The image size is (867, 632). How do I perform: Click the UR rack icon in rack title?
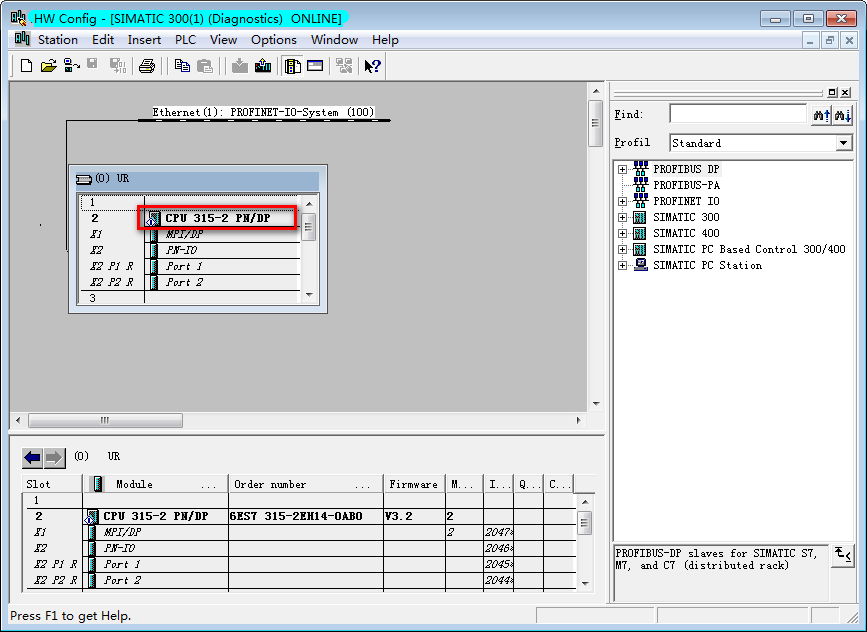[83, 179]
